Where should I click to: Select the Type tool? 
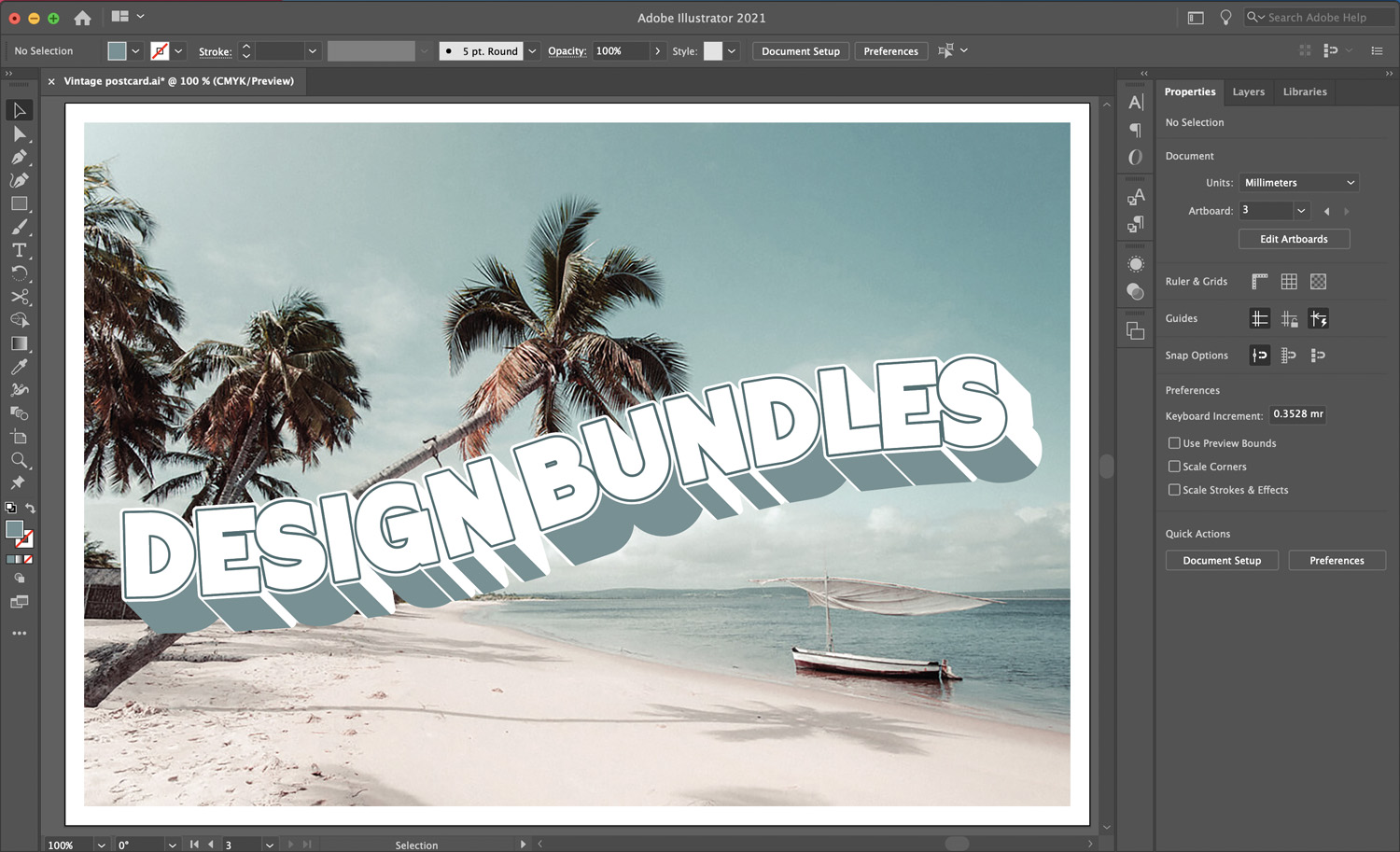[x=19, y=250]
